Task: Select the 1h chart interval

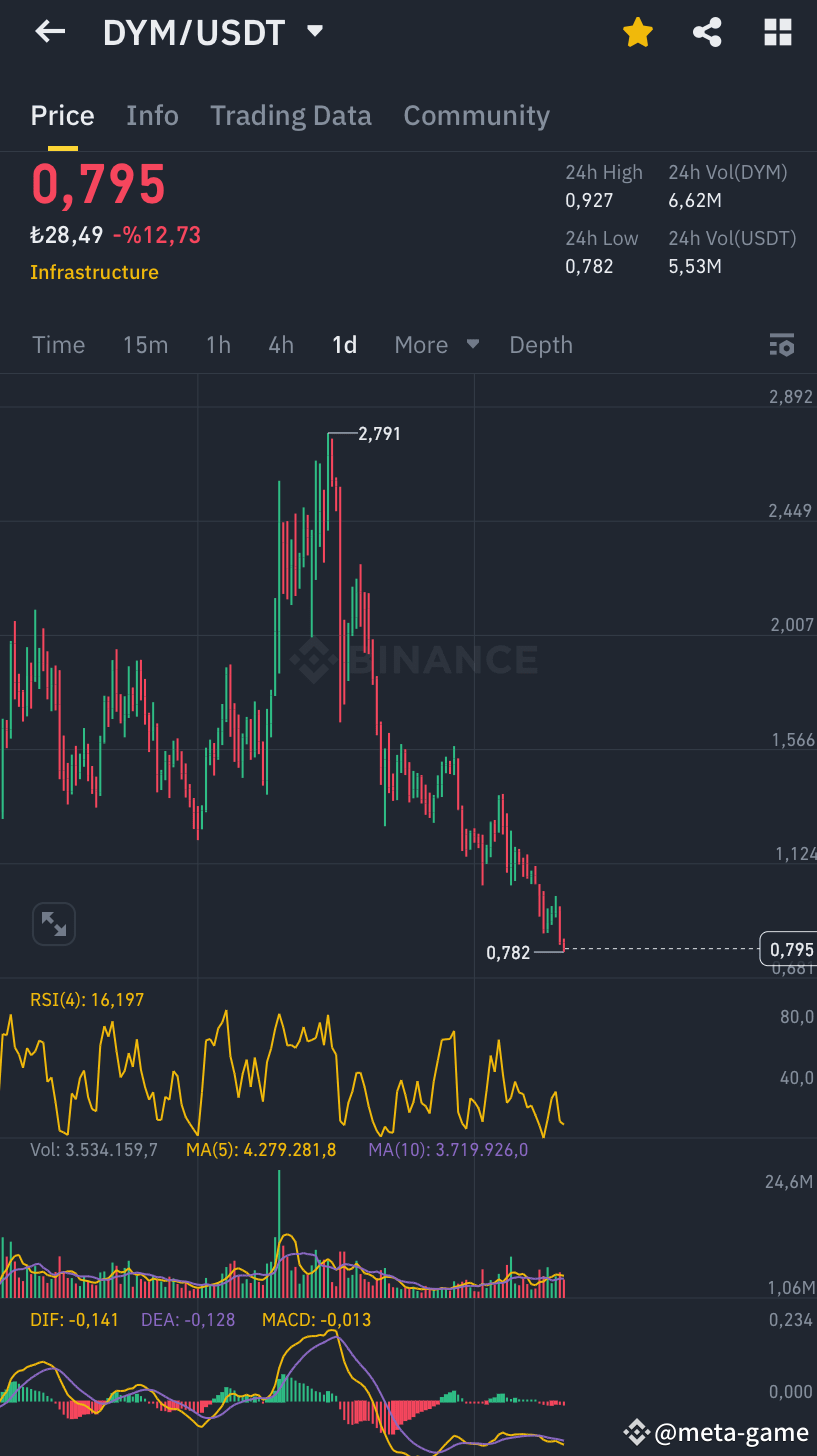Action: pos(218,345)
